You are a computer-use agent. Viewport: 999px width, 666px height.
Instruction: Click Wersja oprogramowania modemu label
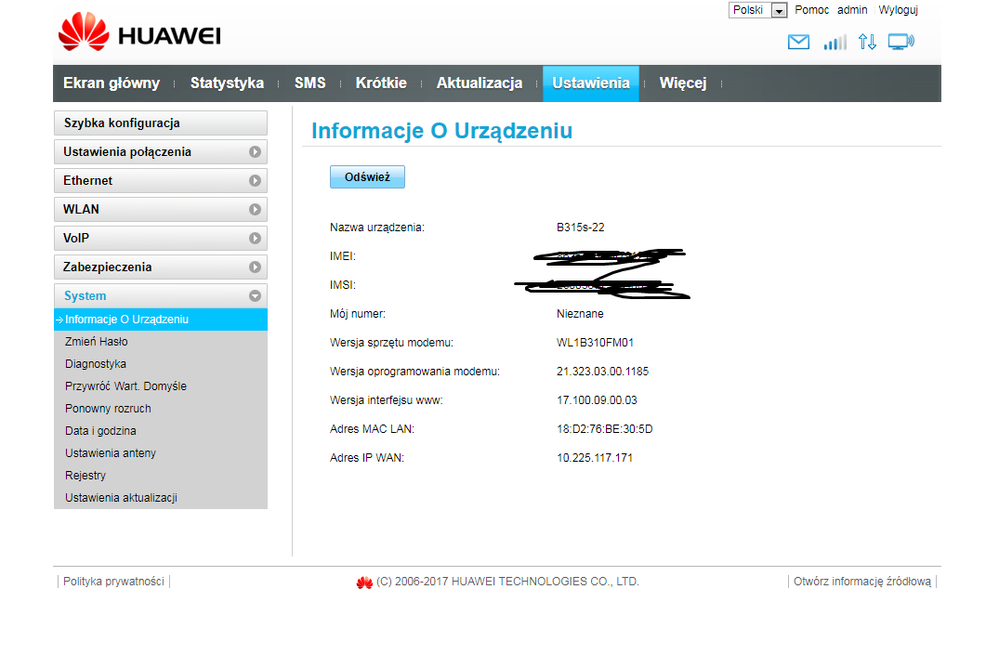pyautogui.click(x=415, y=372)
